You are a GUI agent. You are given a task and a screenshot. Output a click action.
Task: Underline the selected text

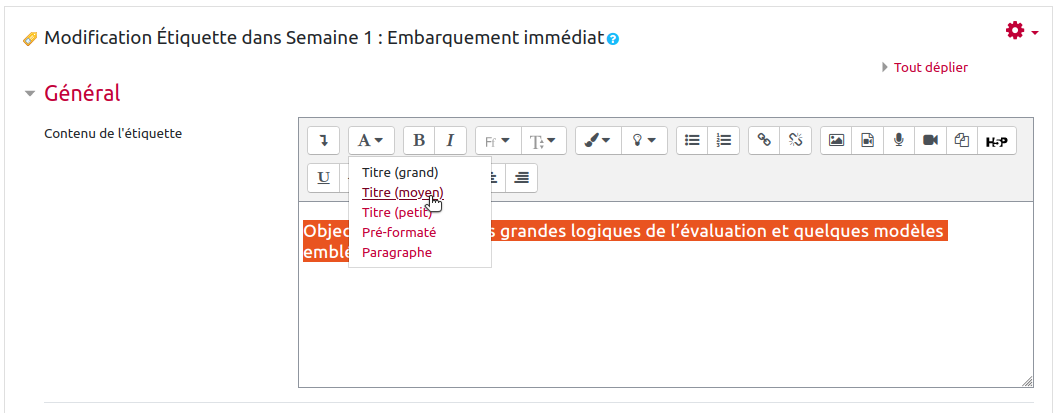(x=323, y=178)
